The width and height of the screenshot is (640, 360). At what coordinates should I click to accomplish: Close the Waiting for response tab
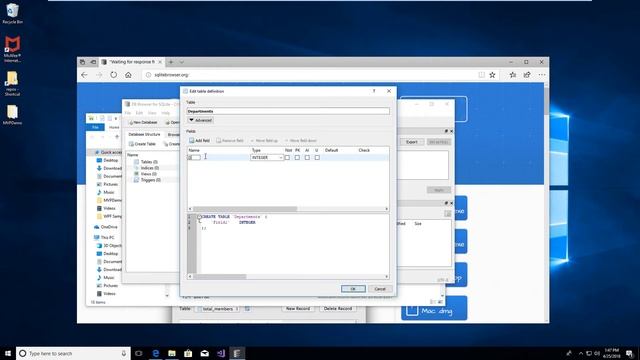tap(160, 62)
